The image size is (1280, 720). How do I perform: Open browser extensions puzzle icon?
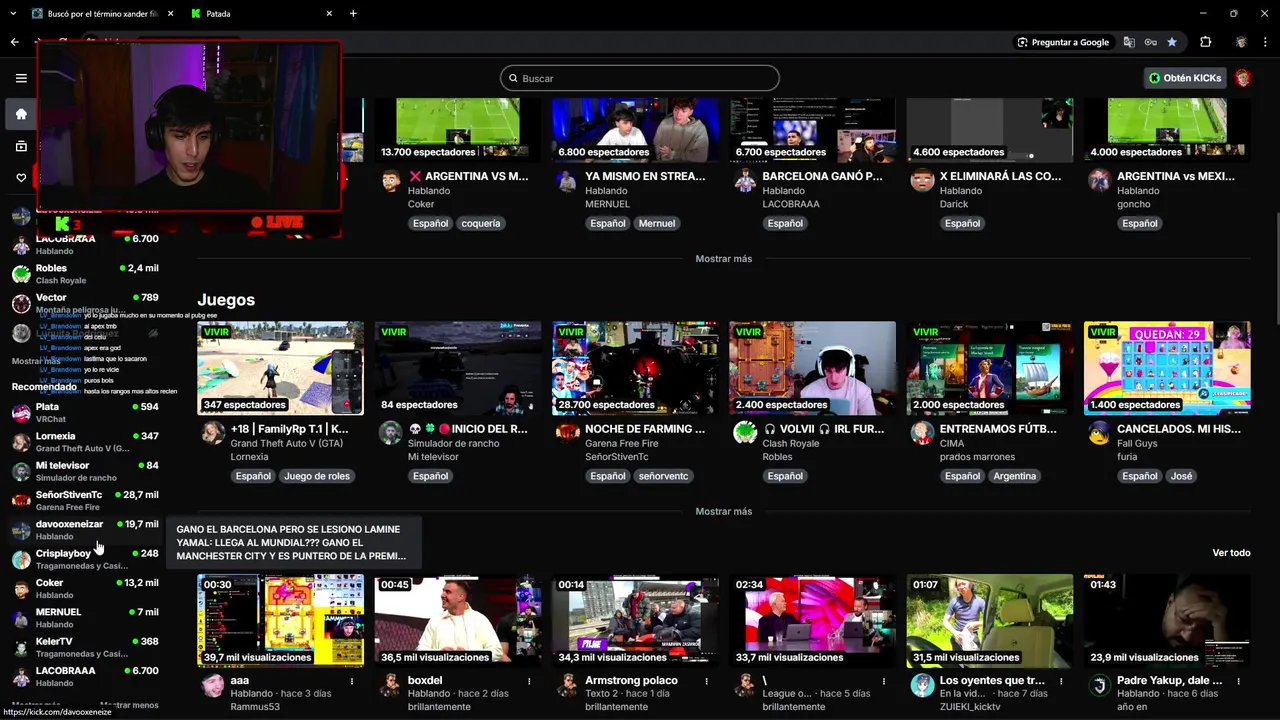[x=1205, y=42]
